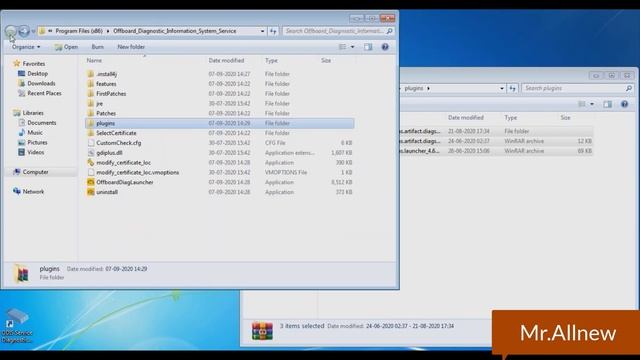640x360 pixels.
Task: Click Search plugins box in back window
Action: [x=578, y=88]
